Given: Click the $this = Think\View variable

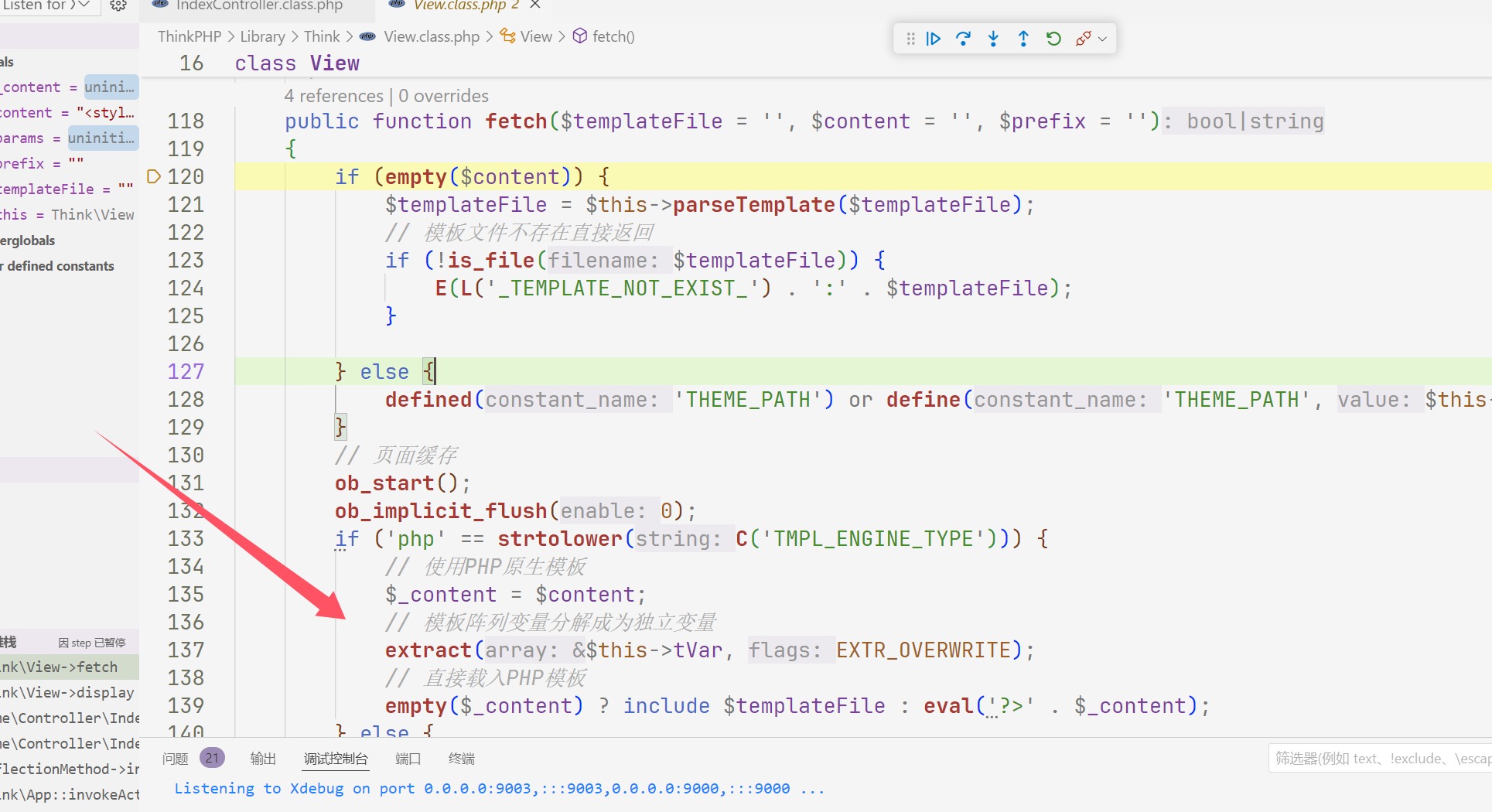Looking at the screenshot, I should 70,214.
